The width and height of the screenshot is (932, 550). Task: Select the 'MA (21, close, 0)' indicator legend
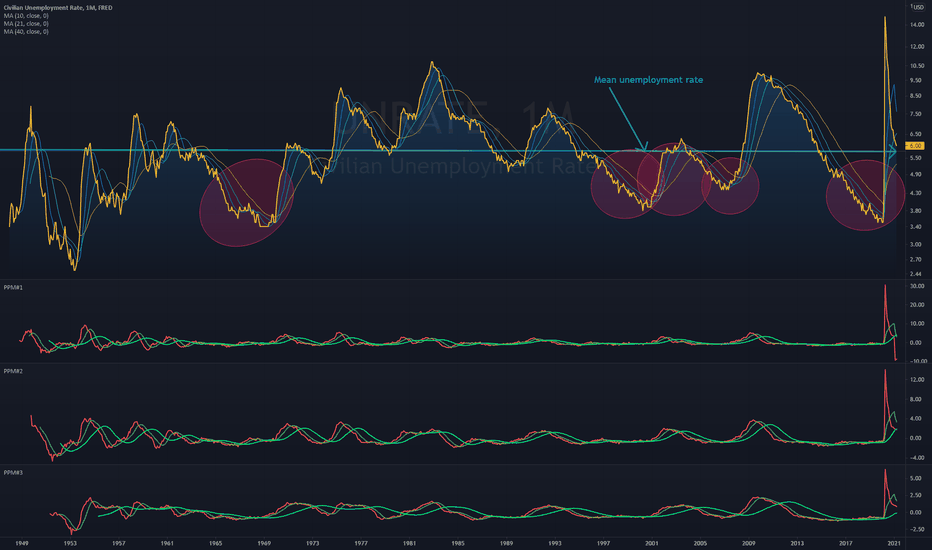(26, 24)
